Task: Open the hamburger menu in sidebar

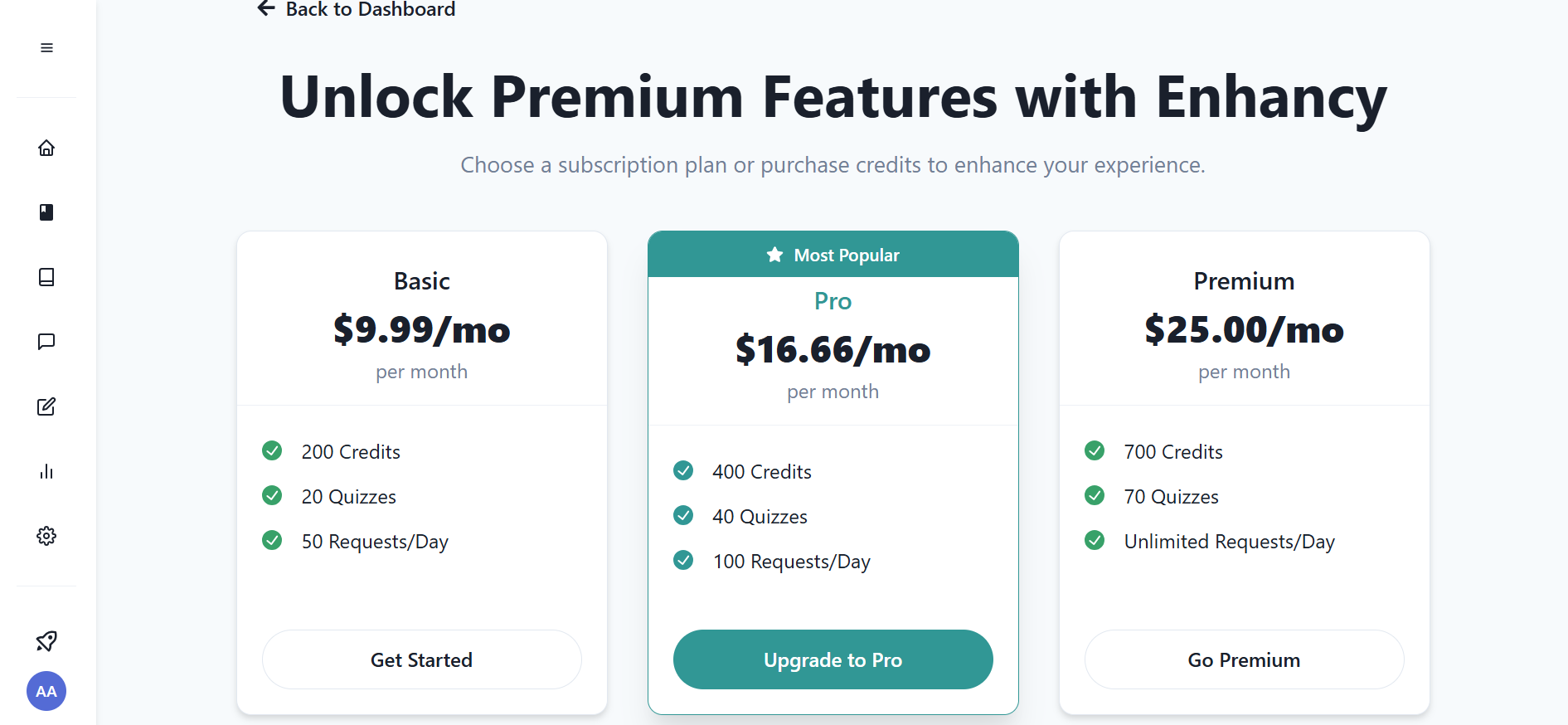Action: (x=46, y=48)
